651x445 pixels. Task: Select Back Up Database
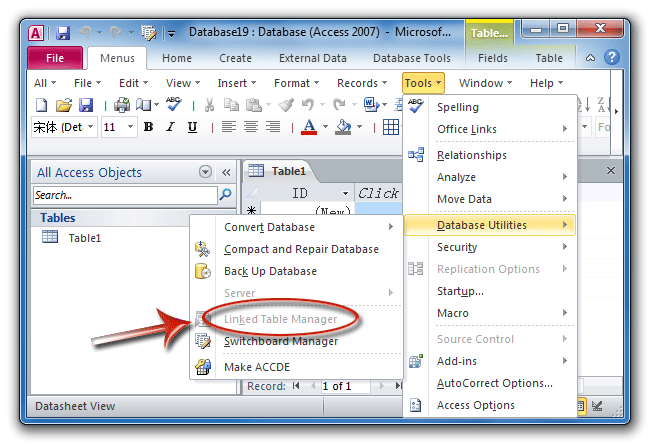point(297,271)
